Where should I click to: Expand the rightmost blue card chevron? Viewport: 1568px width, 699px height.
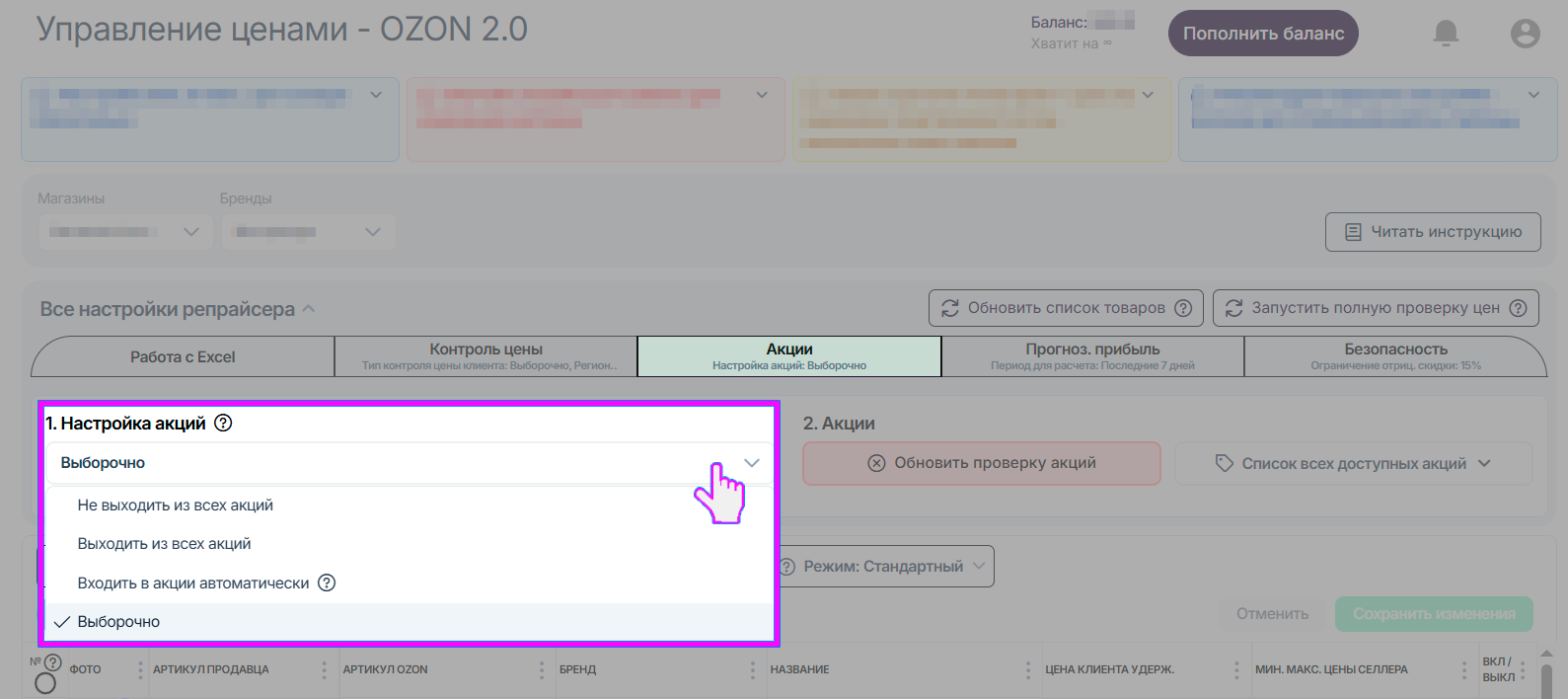click(1533, 95)
